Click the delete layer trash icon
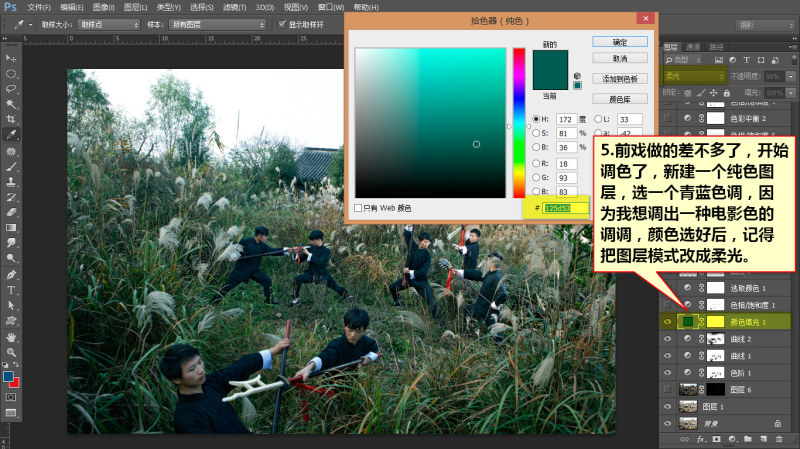Viewport: 800px width, 449px height. 779,439
